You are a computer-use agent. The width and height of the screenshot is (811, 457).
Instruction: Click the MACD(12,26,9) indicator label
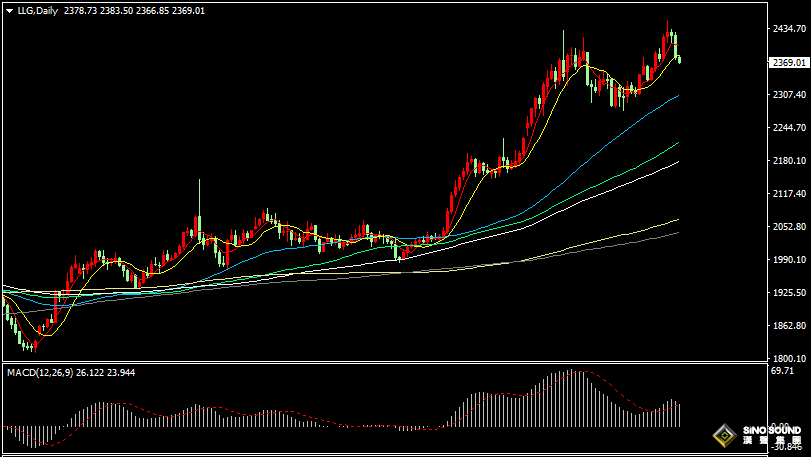[38, 372]
